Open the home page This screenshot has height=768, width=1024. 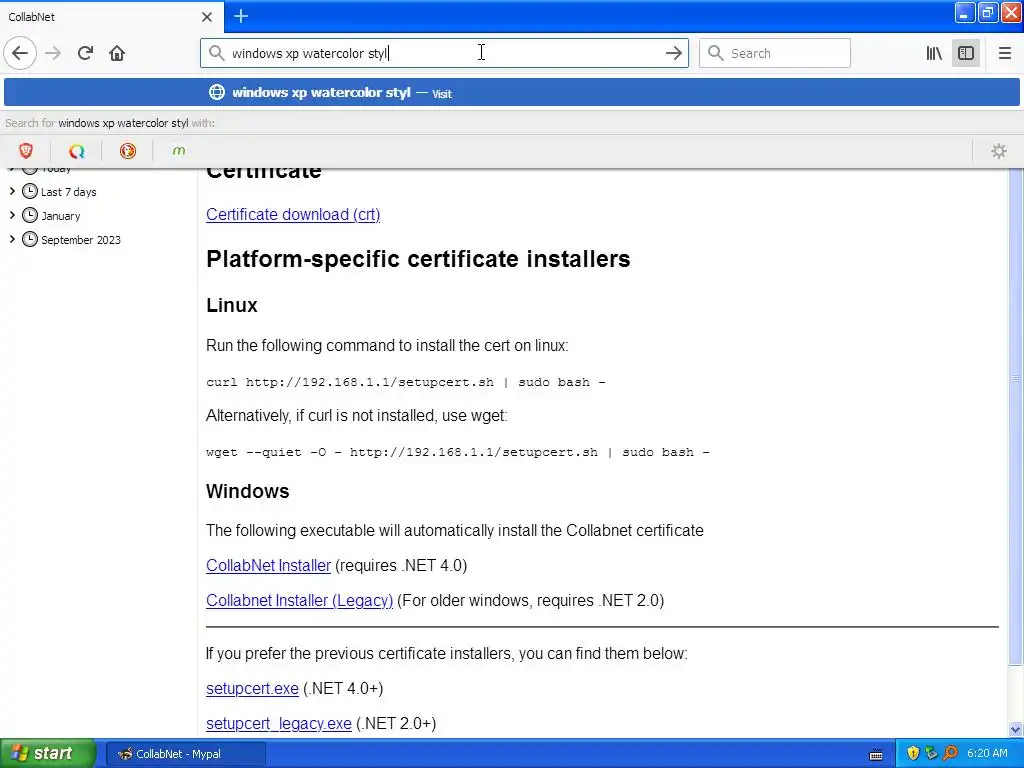point(117,53)
